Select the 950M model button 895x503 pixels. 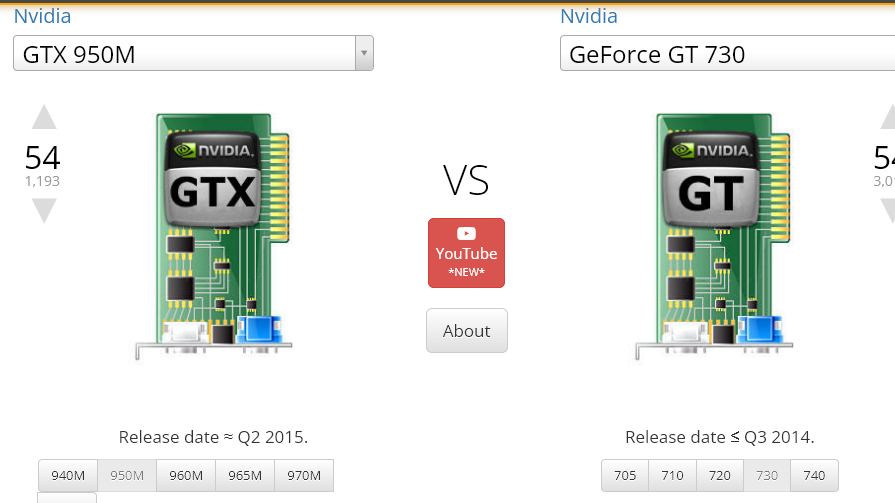127,476
